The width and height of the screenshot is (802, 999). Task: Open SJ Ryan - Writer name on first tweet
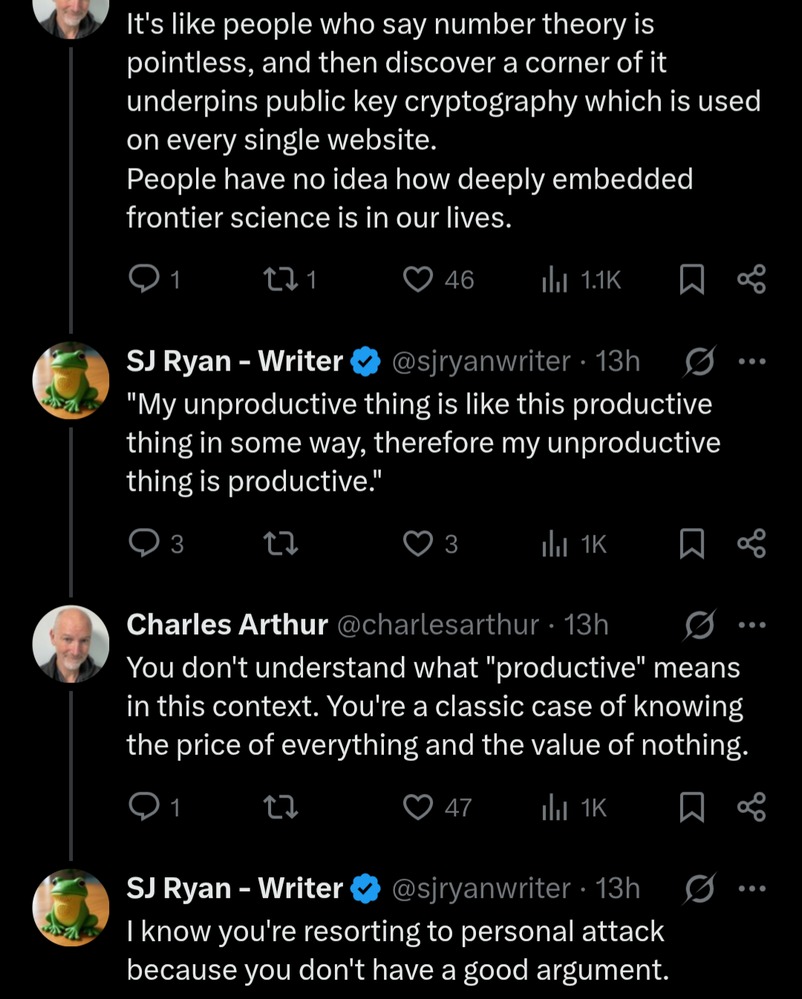tap(234, 361)
